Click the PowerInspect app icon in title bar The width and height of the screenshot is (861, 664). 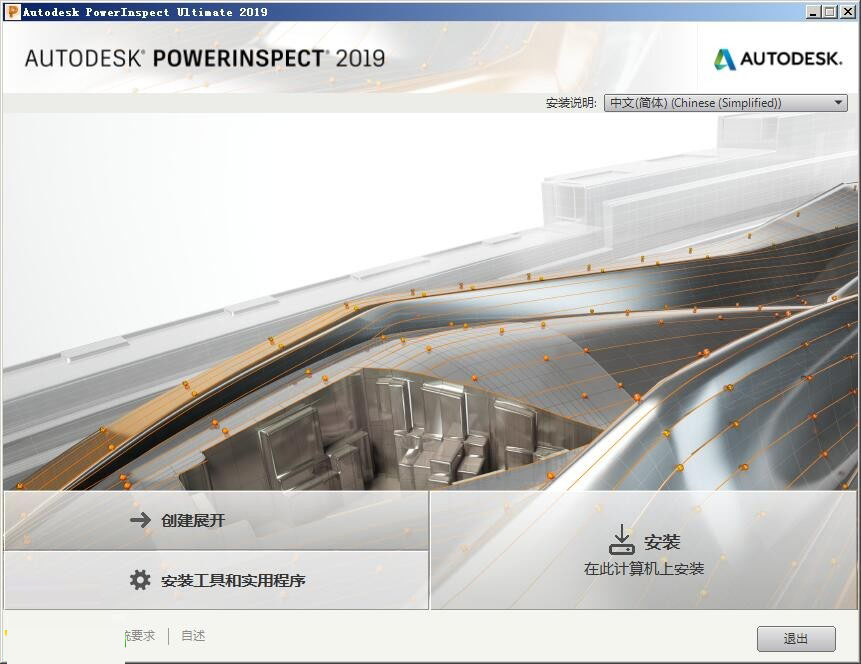point(12,12)
